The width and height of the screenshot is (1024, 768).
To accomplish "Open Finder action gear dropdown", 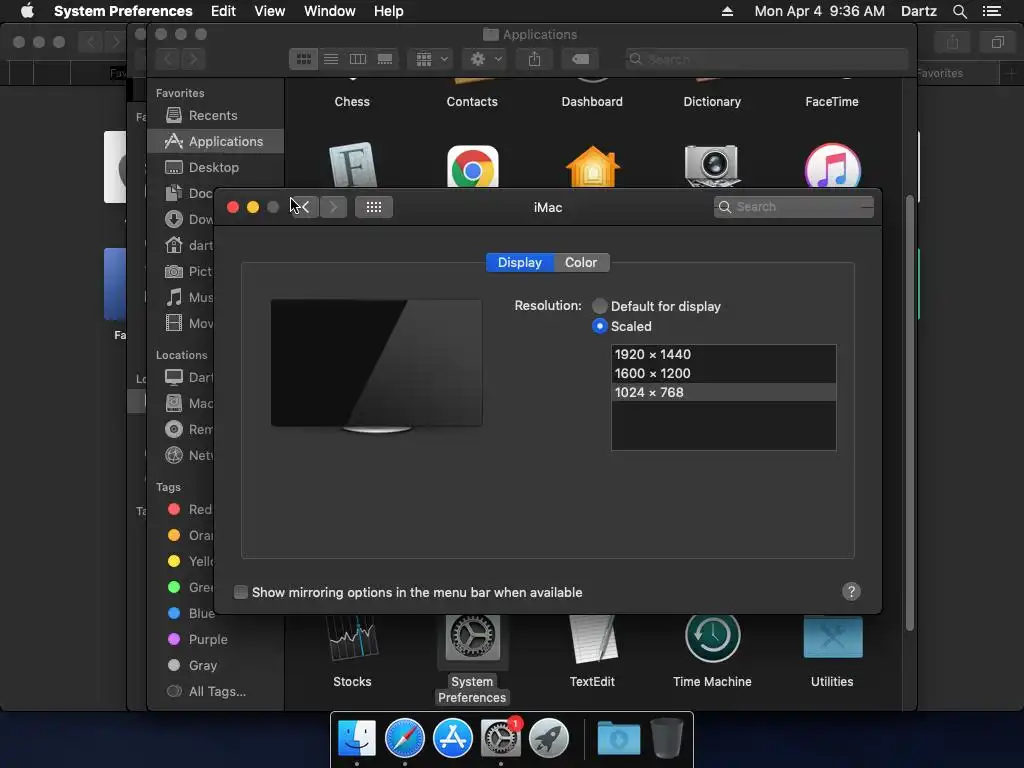I will point(484,59).
